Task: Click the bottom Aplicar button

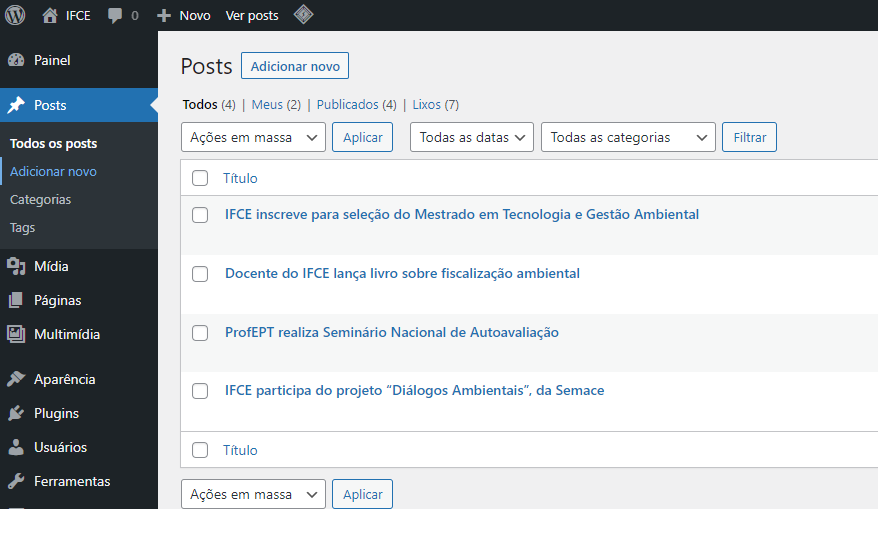Action: pyautogui.click(x=362, y=494)
